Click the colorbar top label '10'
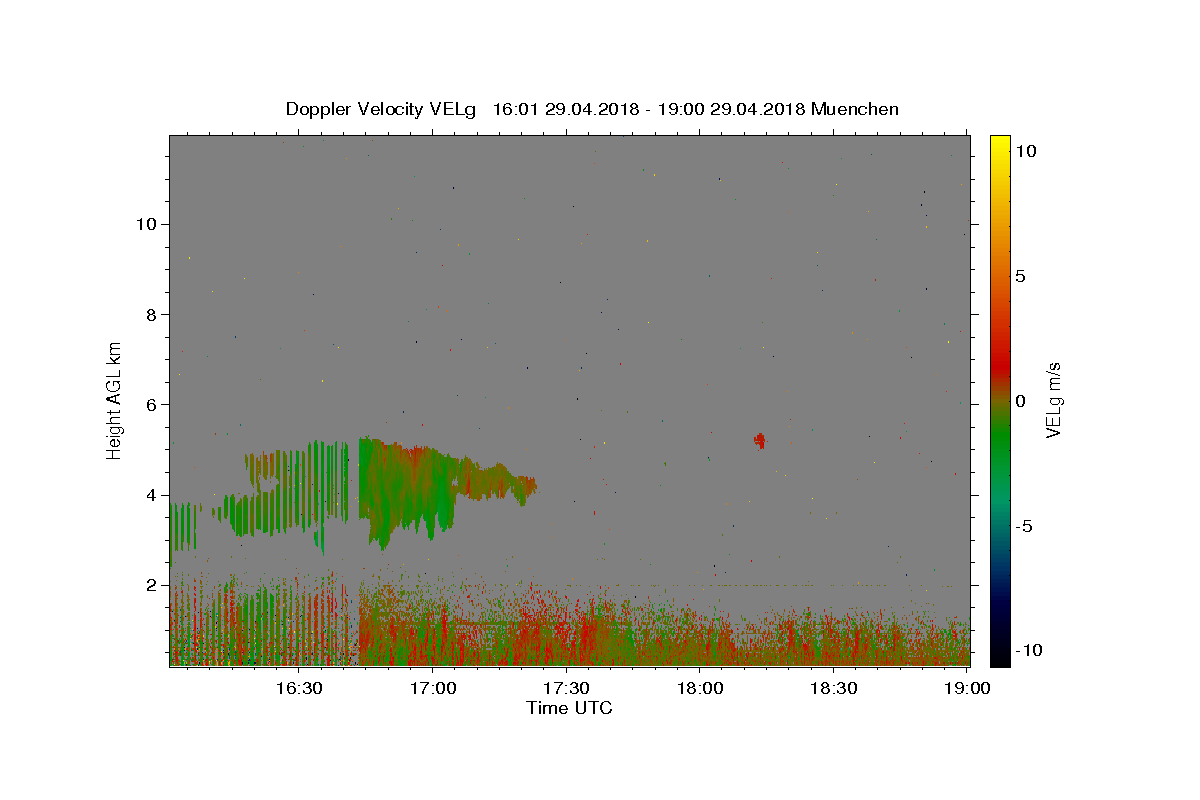Viewport: 1200px width, 800px height. (x=1025, y=151)
